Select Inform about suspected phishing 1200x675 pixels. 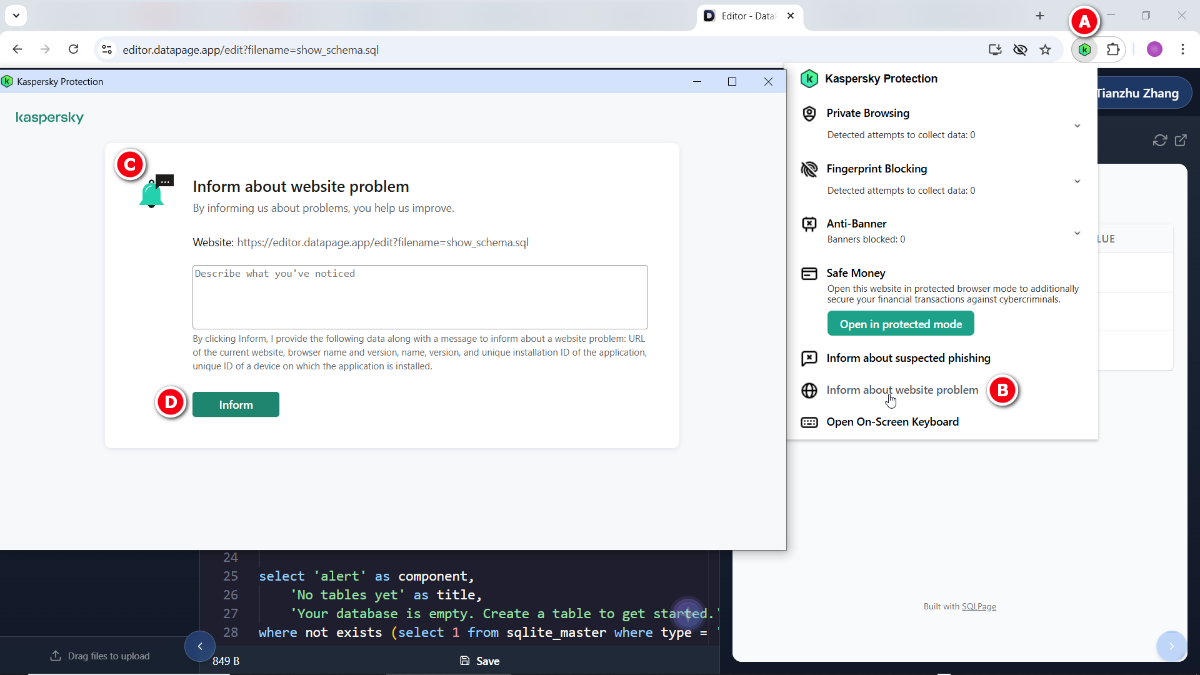908,358
